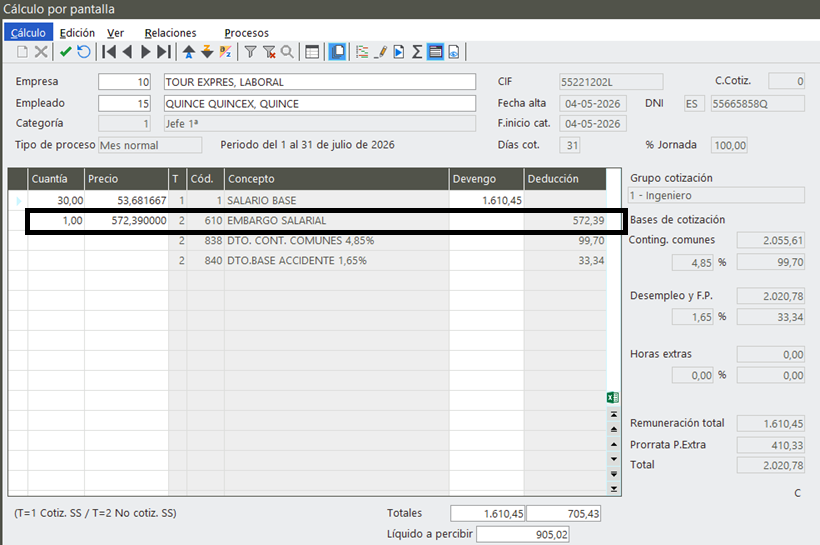Open the Ver menu

pyautogui.click(x=115, y=32)
